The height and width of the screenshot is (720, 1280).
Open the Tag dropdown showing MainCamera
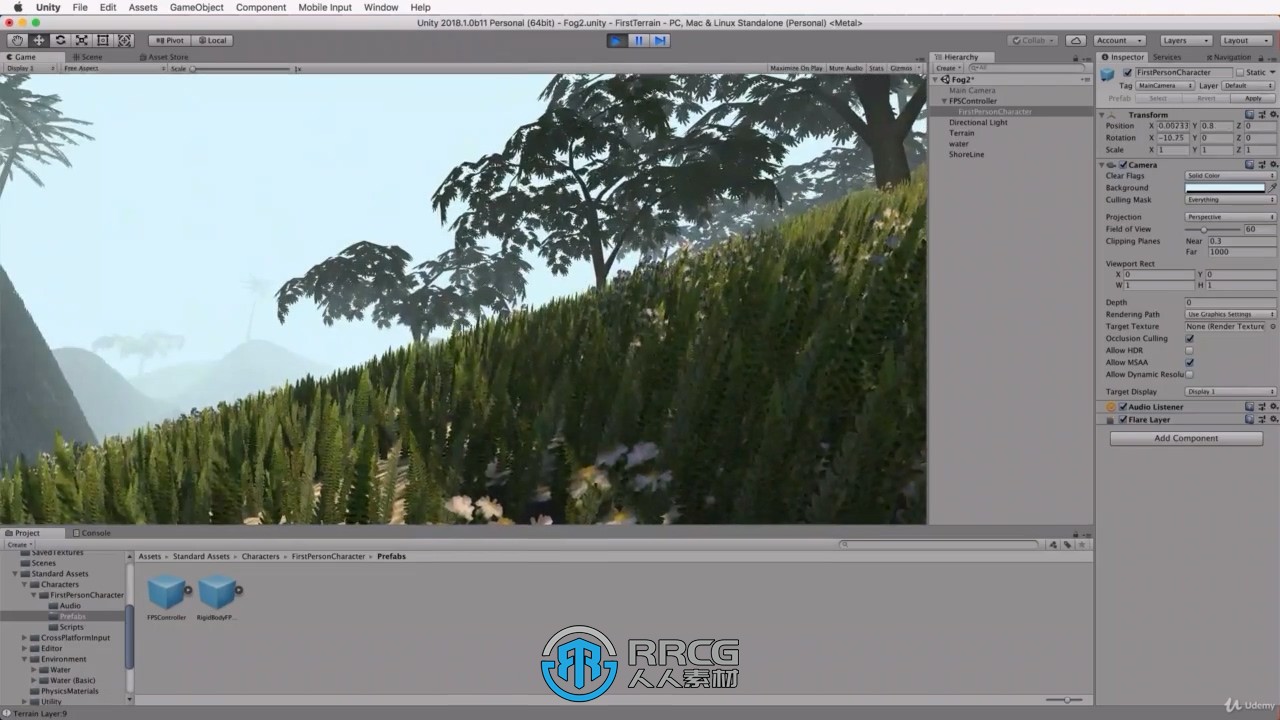point(1165,86)
